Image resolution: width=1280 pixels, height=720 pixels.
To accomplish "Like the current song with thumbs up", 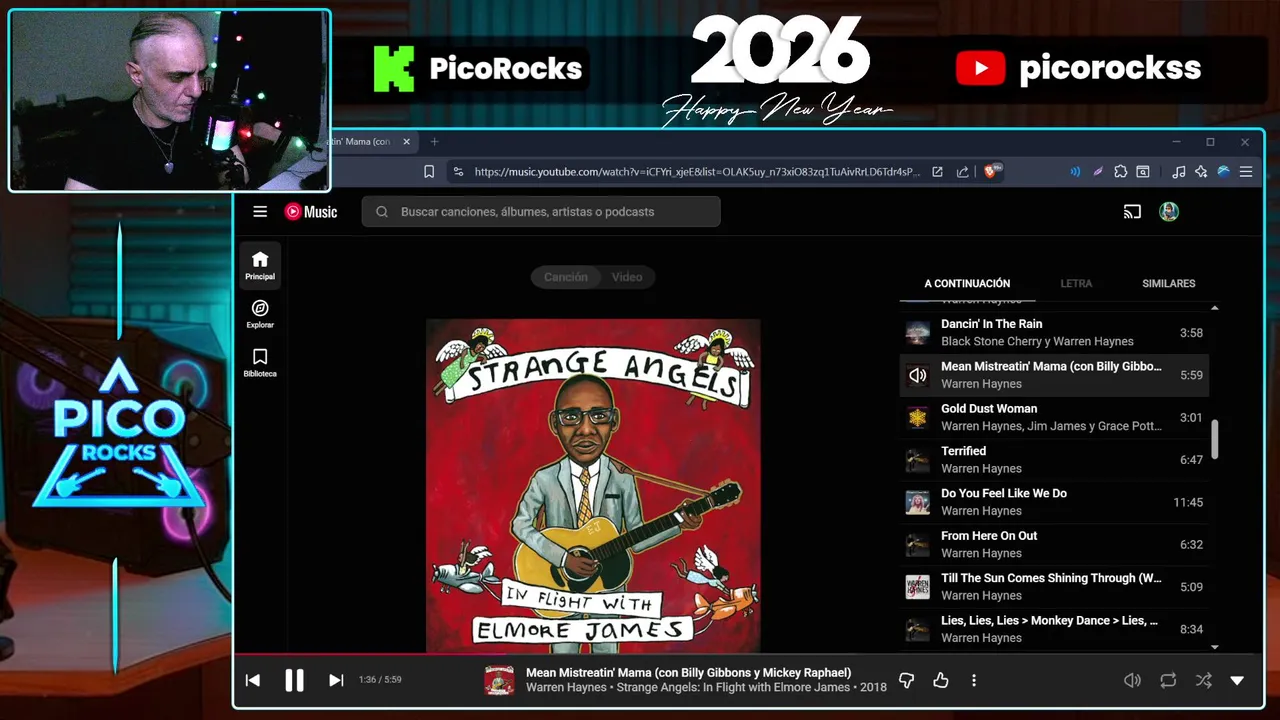I will (941, 680).
